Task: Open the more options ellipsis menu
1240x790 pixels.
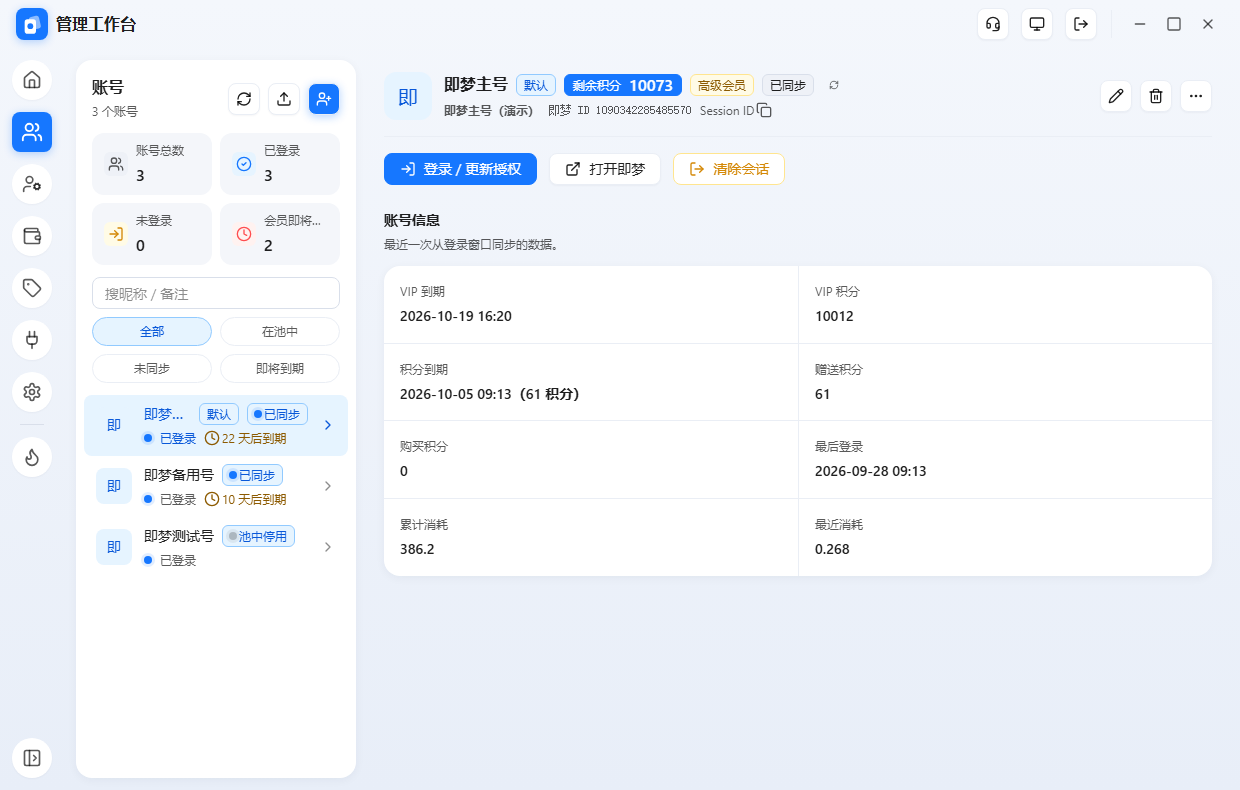Action: pyautogui.click(x=1196, y=96)
